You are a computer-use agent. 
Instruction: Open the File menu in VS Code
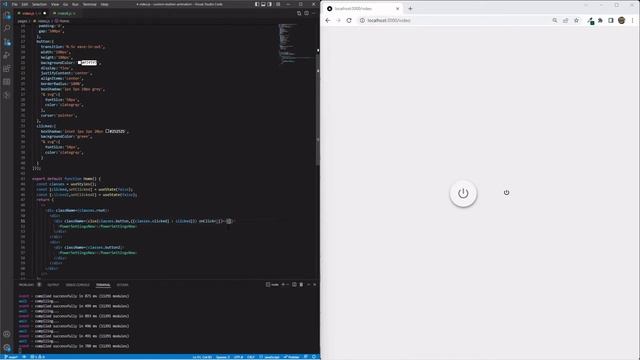tap(15, 4)
